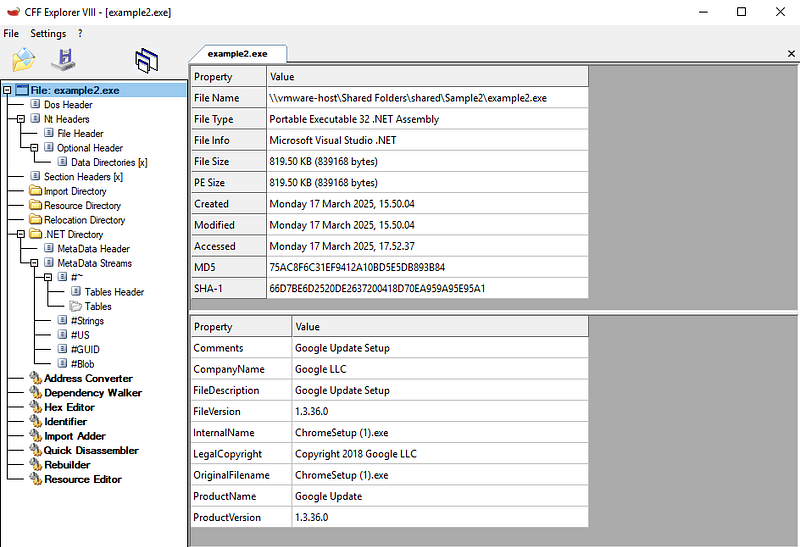Click the Relocation Directory folder icon

35,219
